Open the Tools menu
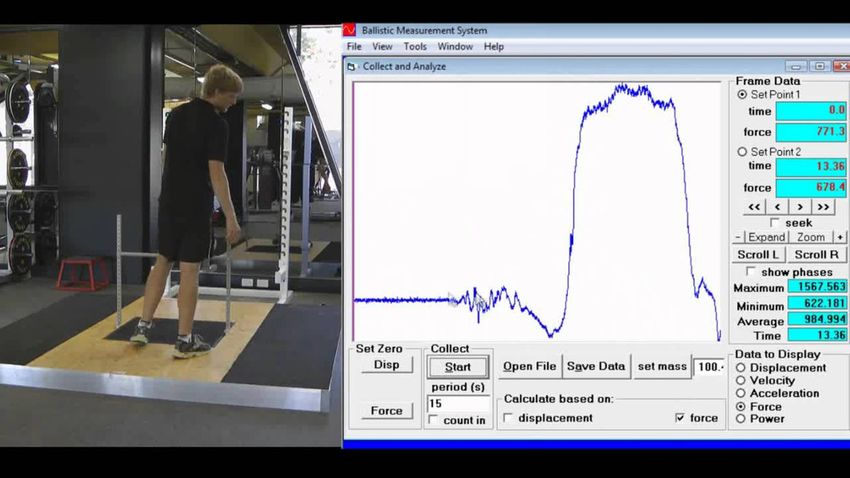The width and height of the screenshot is (850, 478). click(x=415, y=47)
